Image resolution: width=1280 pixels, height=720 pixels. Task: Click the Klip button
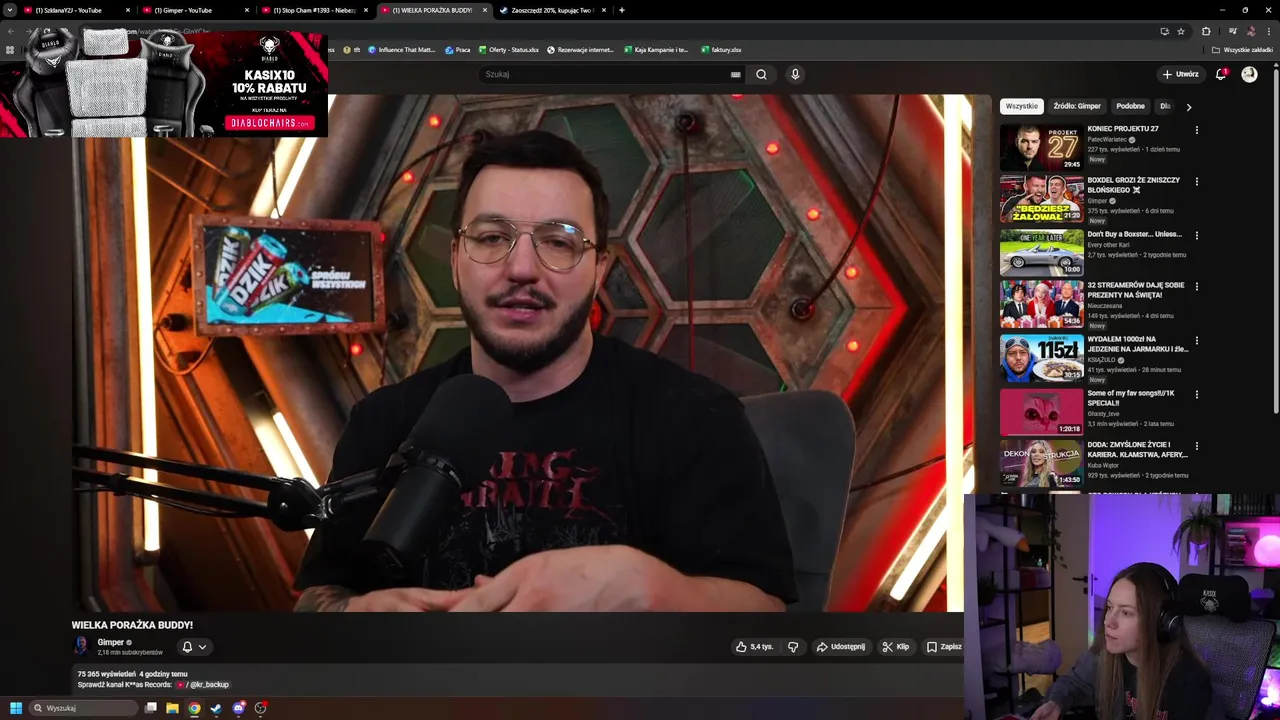click(895, 647)
